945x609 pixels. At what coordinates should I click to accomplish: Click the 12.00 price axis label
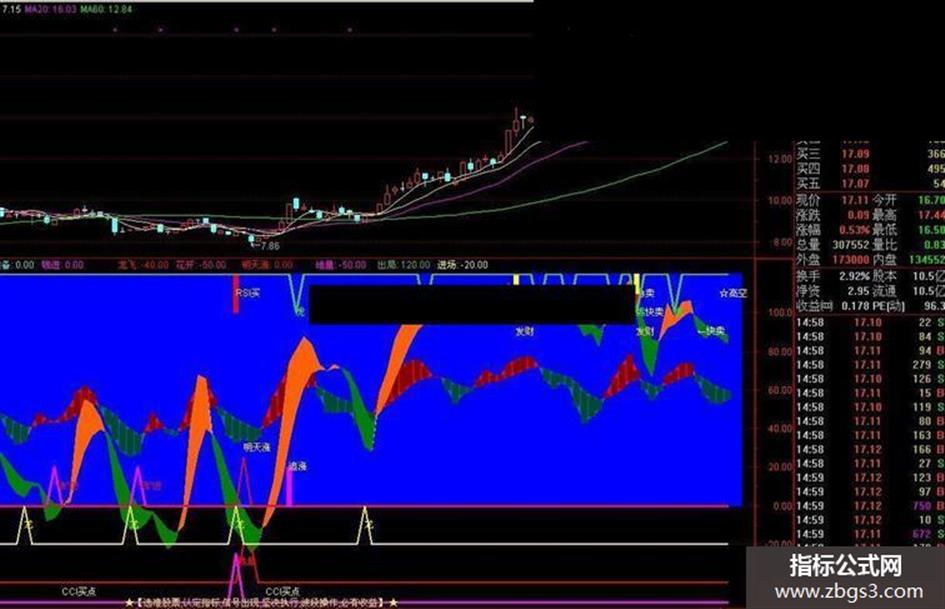point(780,159)
